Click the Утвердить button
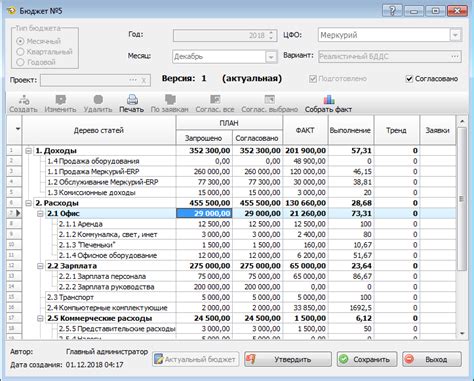The image size is (474, 381). tap(288, 359)
